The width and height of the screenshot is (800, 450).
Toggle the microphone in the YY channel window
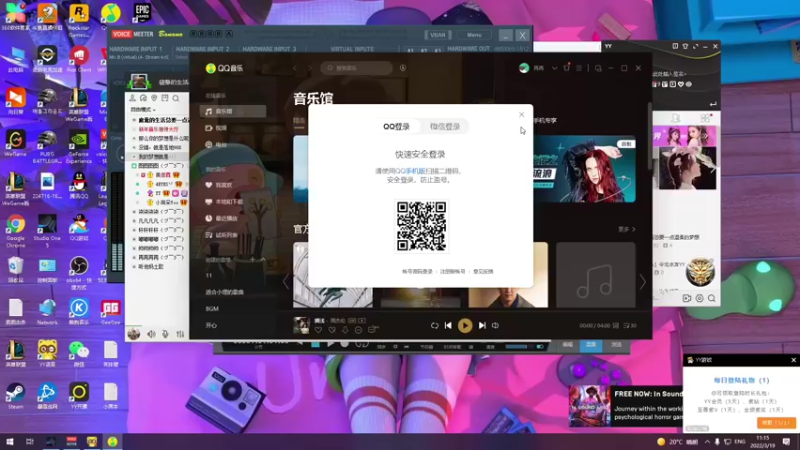tap(165, 334)
